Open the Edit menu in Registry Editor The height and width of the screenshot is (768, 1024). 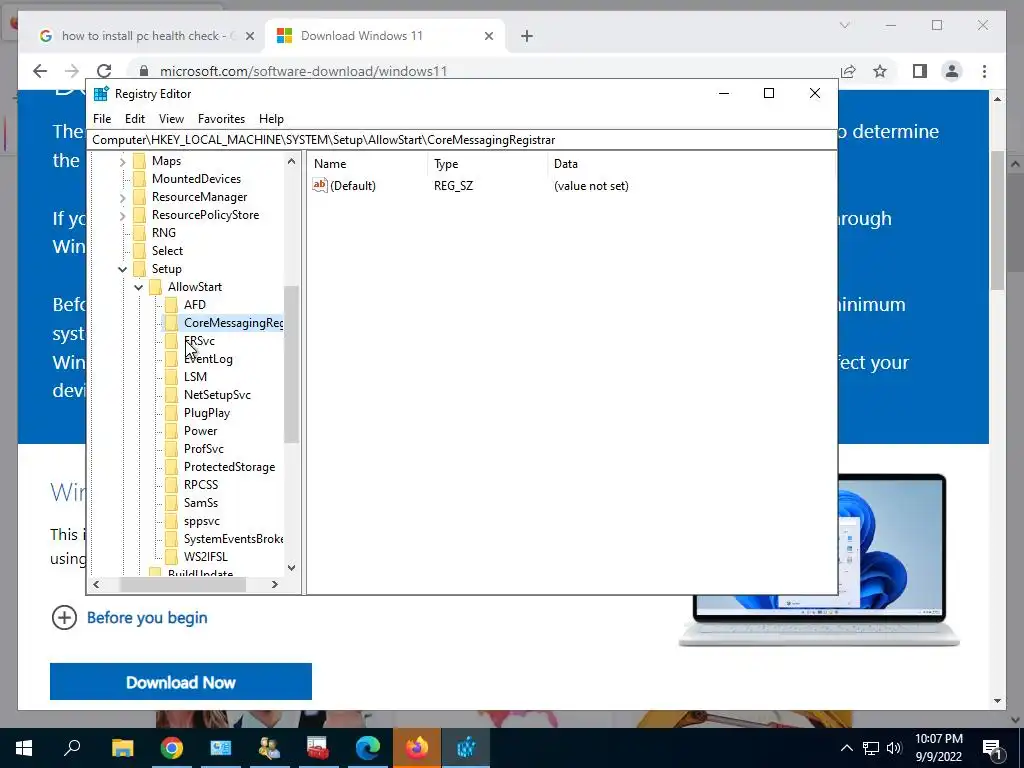click(135, 119)
